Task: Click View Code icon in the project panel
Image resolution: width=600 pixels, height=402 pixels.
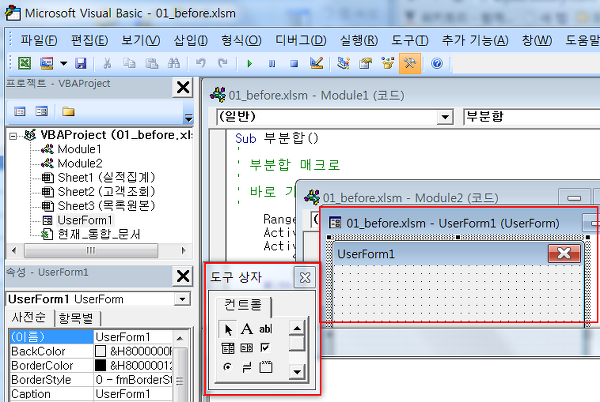Action: point(20,112)
